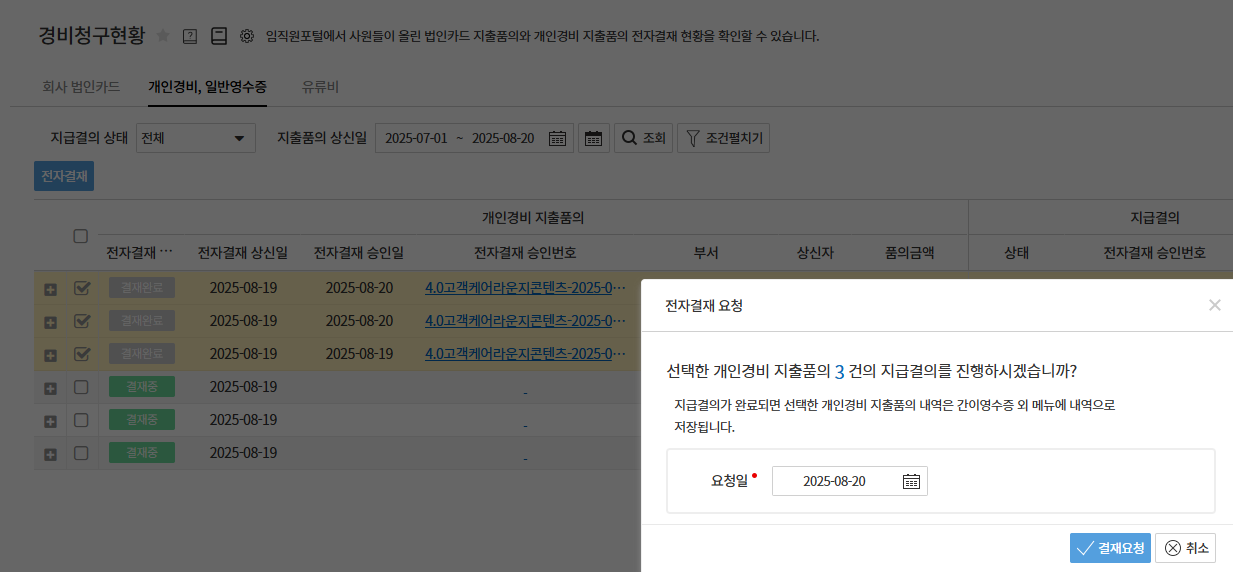Image resolution: width=1233 pixels, height=572 pixels.
Task: Toggle the select-all checkbox in table header
Action: click(81, 236)
